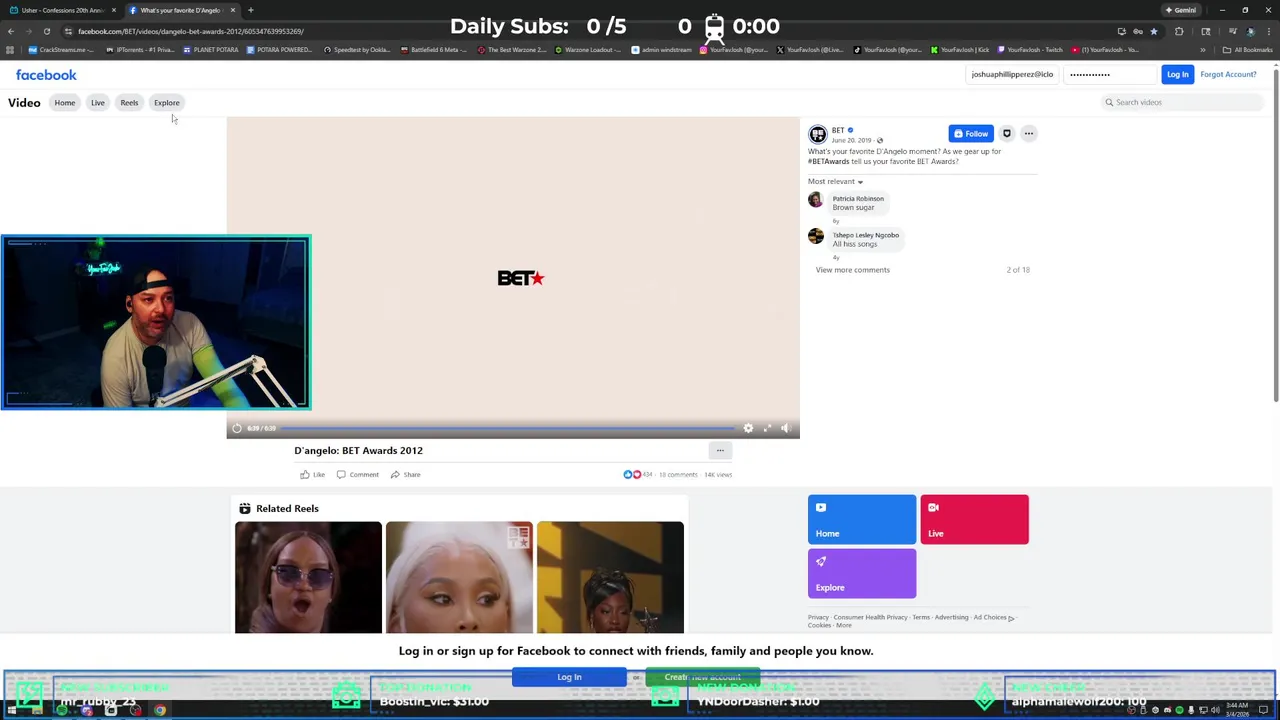Go to Video Home tab
This screenshot has width=1280, height=720.
64,103
